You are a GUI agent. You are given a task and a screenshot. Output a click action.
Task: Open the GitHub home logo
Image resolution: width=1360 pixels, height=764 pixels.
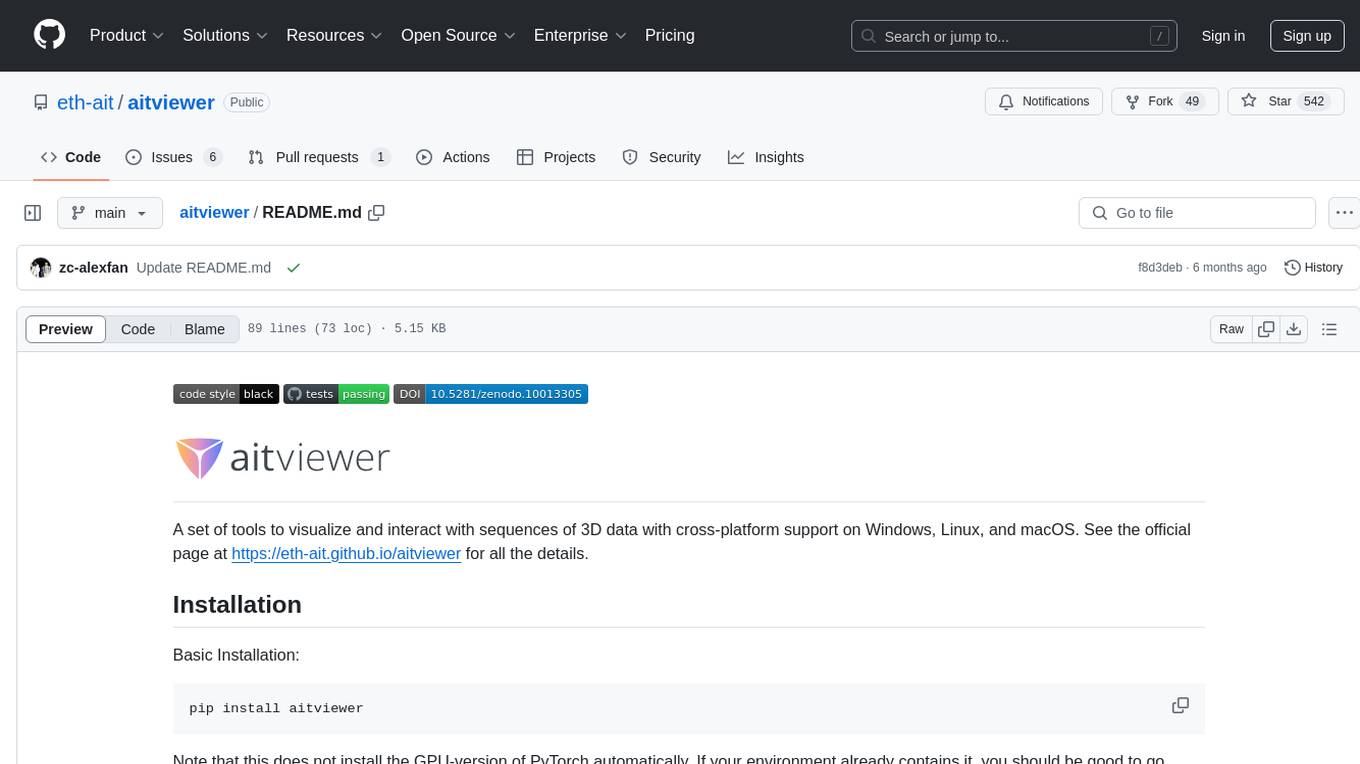(x=49, y=35)
